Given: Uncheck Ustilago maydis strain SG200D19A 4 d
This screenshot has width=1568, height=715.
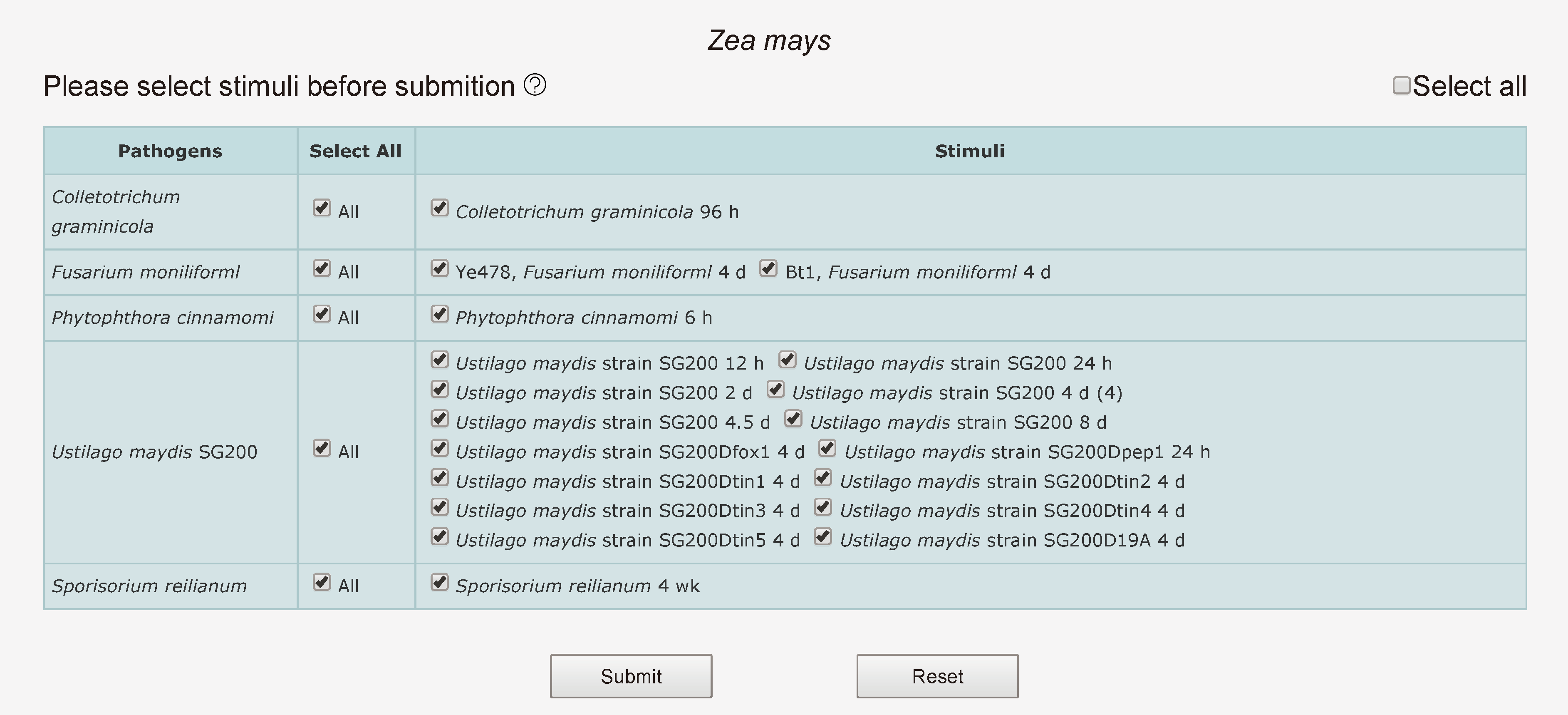Looking at the screenshot, I should 823,536.
